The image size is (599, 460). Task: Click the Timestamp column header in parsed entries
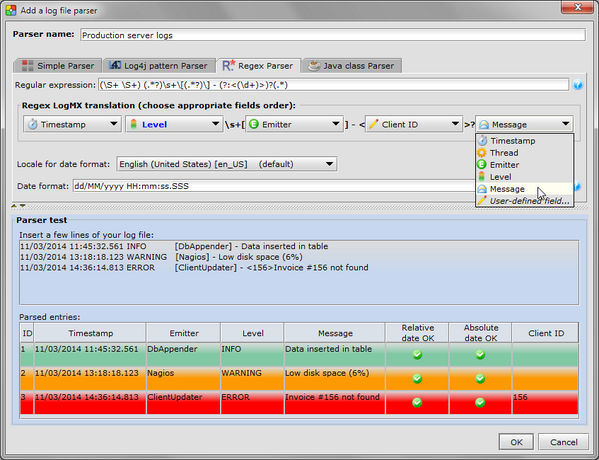[x=91, y=333]
